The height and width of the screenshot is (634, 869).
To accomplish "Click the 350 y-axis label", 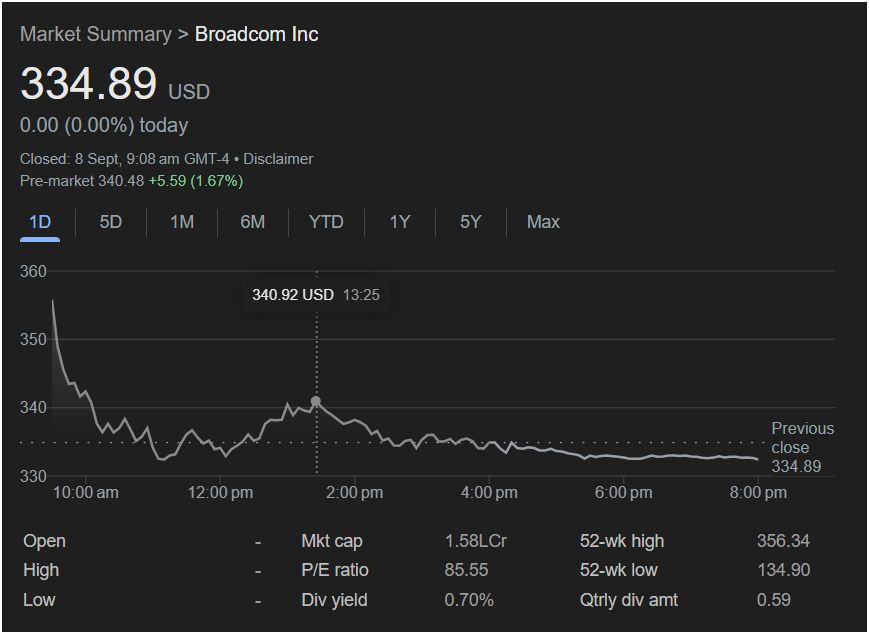I will pos(33,339).
